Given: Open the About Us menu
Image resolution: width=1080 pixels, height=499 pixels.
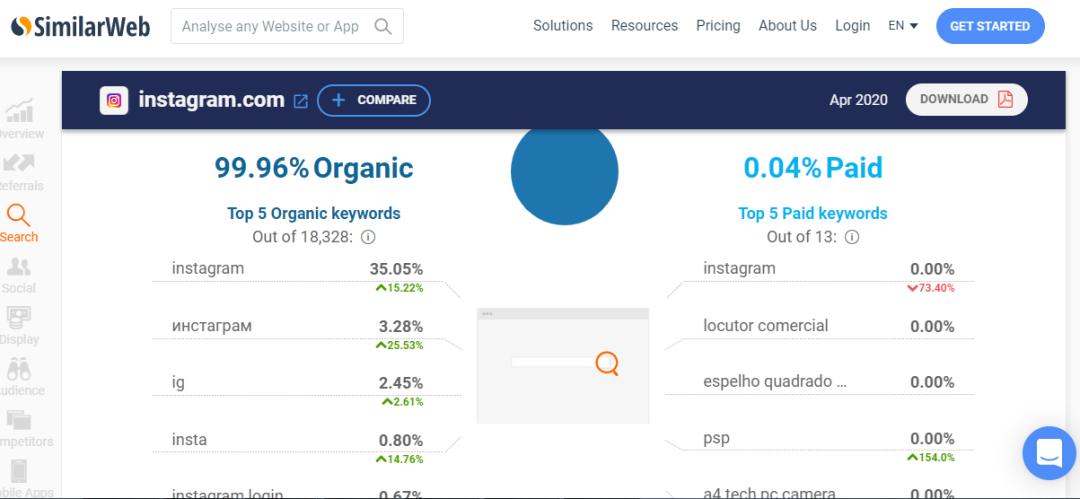Looking at the screenshot, I should [x=787, y=26].
